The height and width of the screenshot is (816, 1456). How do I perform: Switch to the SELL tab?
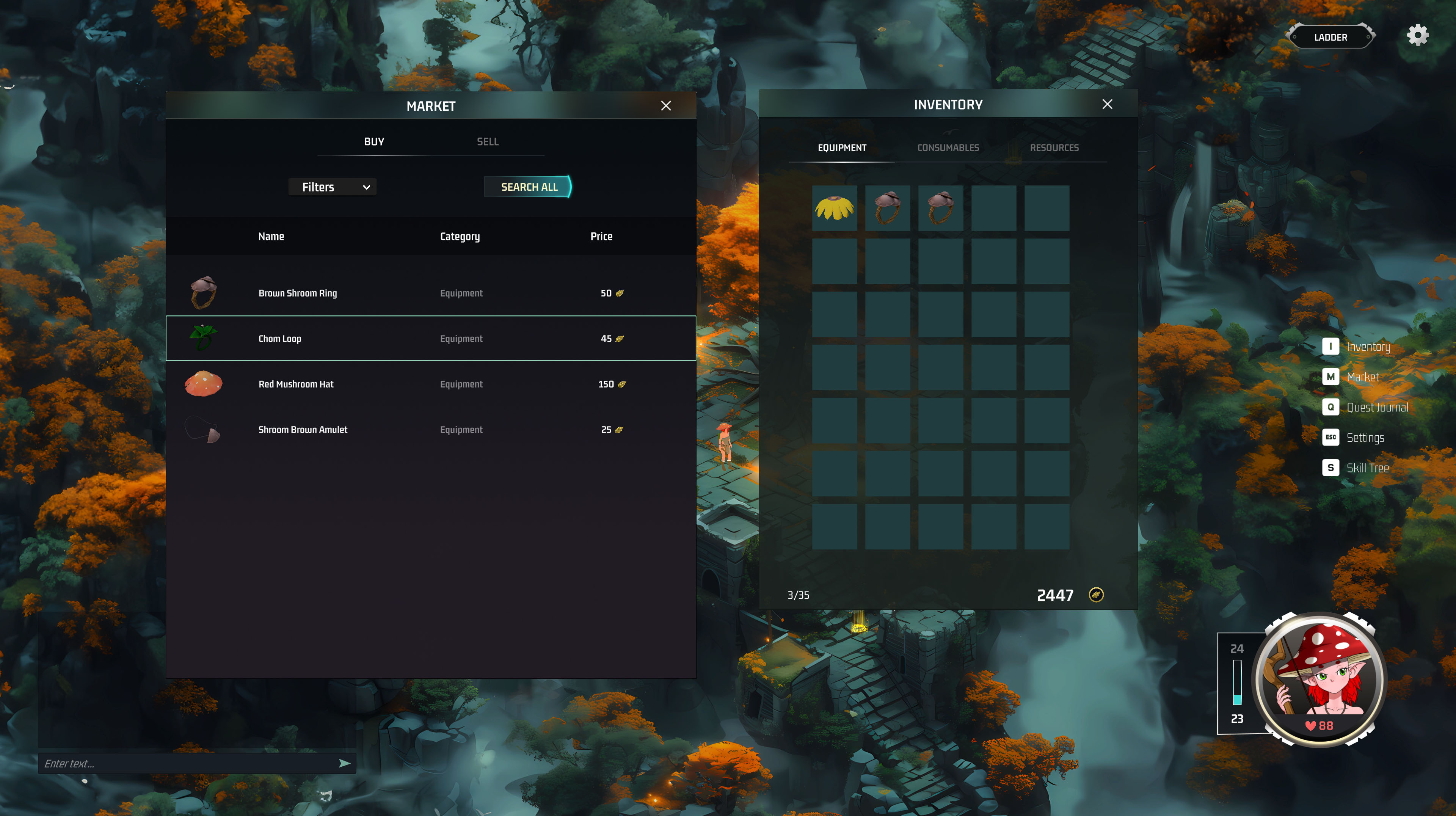[x=487, y=142]
